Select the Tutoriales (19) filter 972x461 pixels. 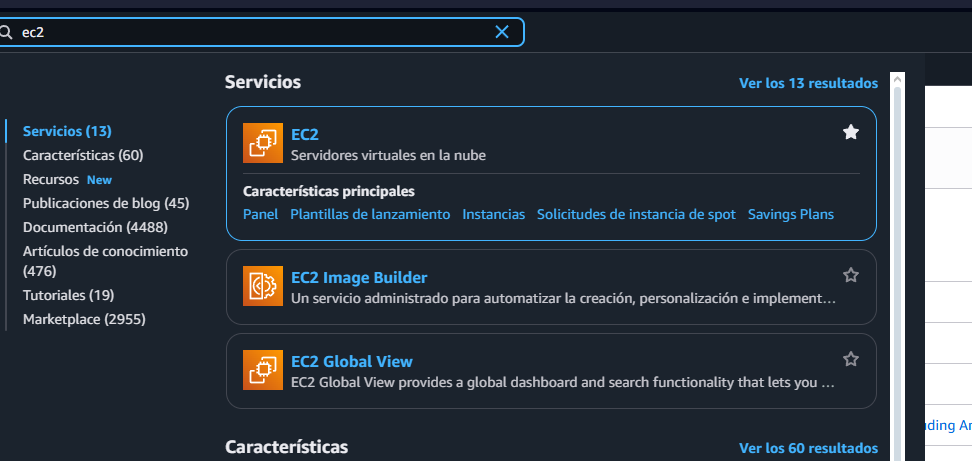[68, 295]
